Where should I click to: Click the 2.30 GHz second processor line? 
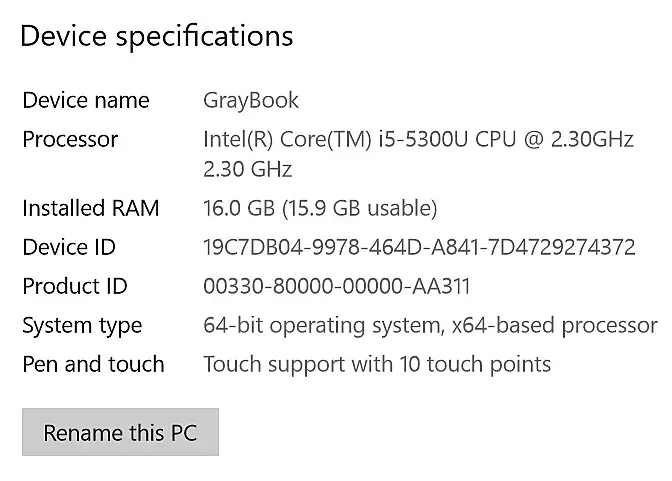[x=247, y=169]
